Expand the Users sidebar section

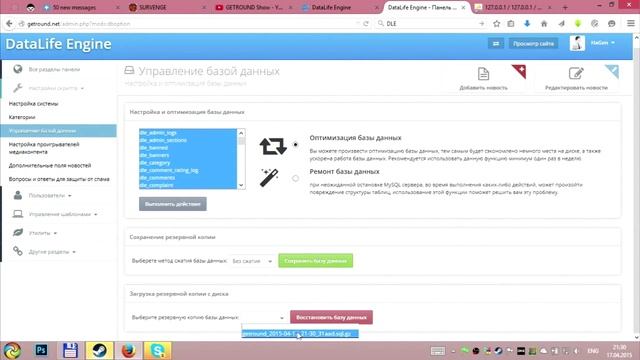(50, 196)
